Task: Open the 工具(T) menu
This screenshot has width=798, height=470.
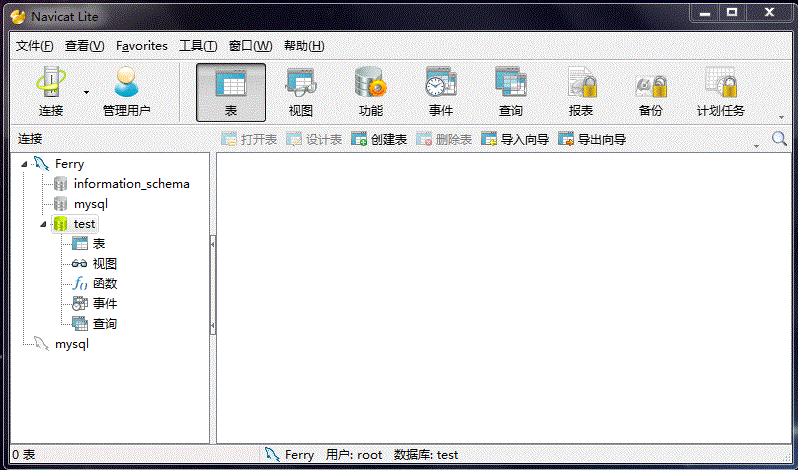Action: coord(197,46)
